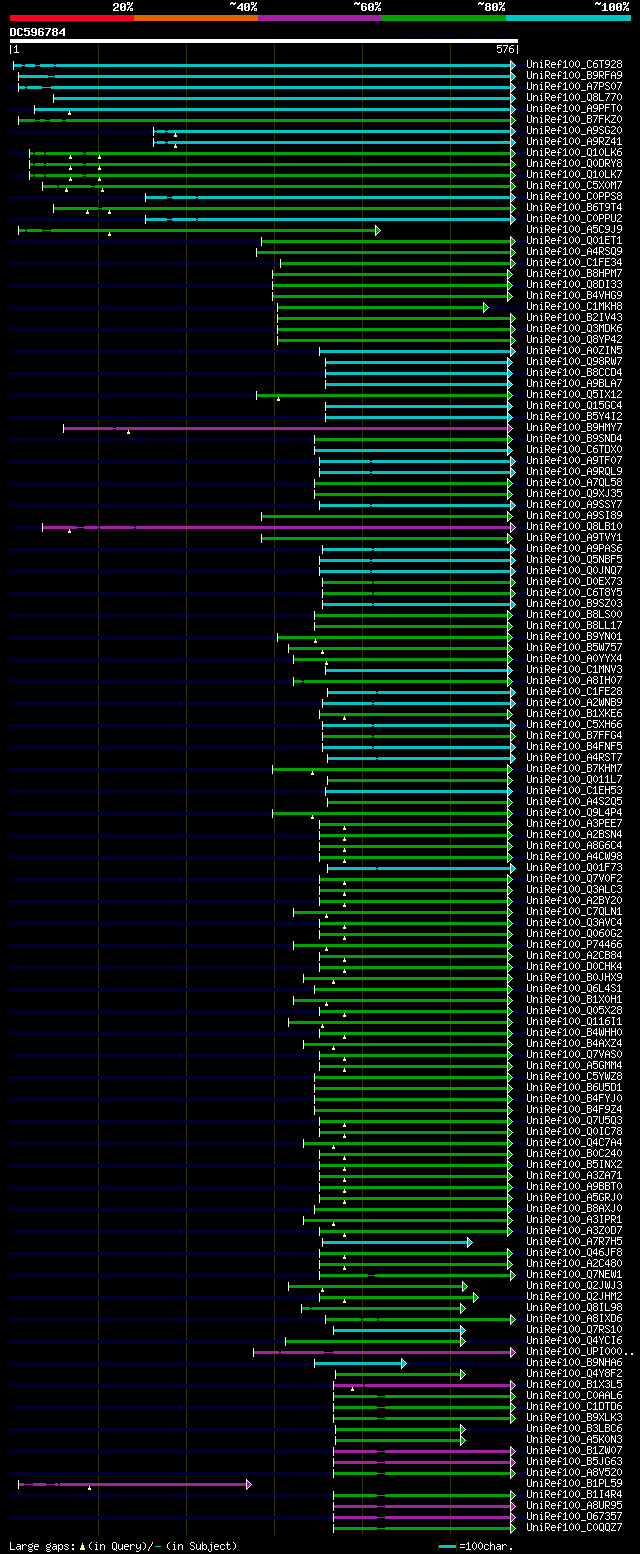Select label UniRef100_B6T9T4
Image resolution: width=640 pixels, height=1554 pixels.
[x=574, y=208]
